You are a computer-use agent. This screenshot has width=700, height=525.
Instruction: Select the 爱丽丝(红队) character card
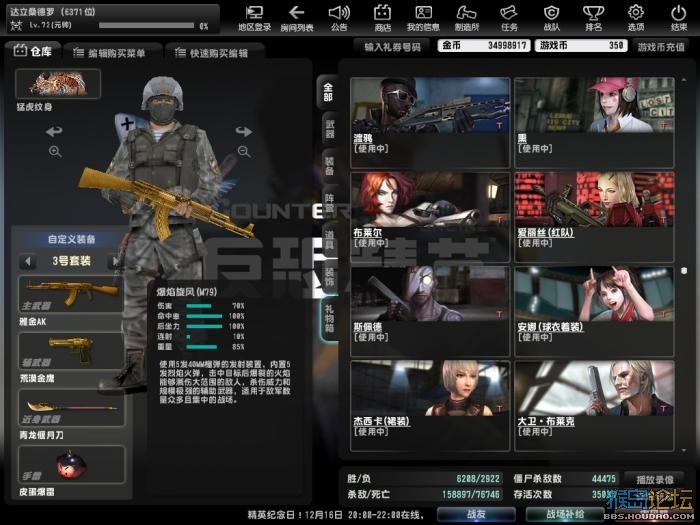click(x=594, y=217)
